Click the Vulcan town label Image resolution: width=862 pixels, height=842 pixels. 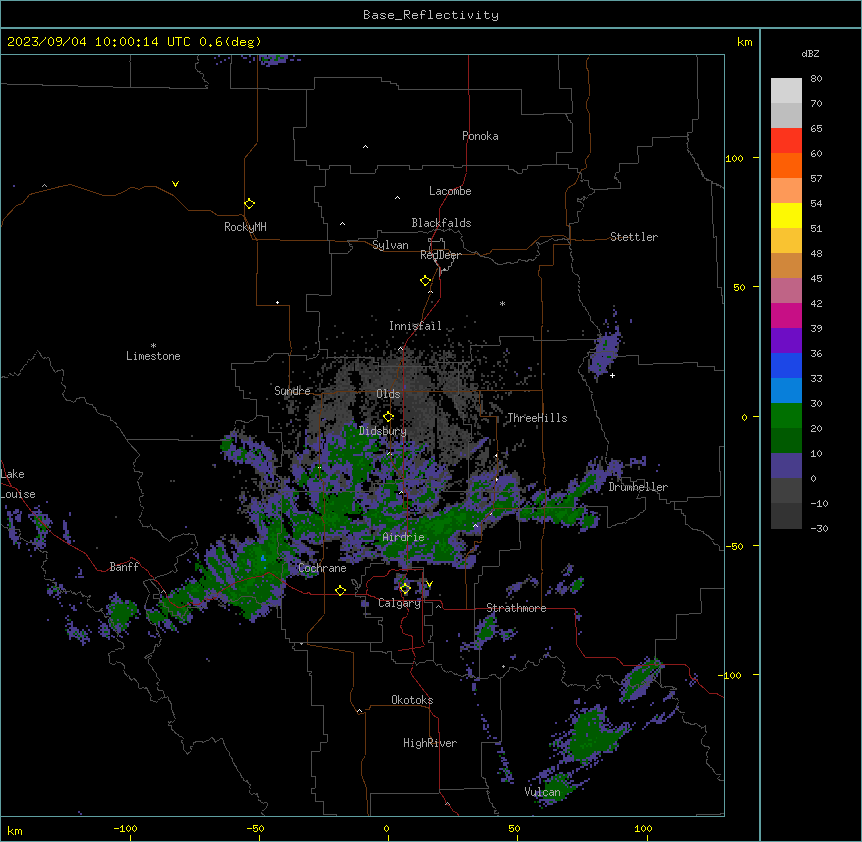[542, 792]
